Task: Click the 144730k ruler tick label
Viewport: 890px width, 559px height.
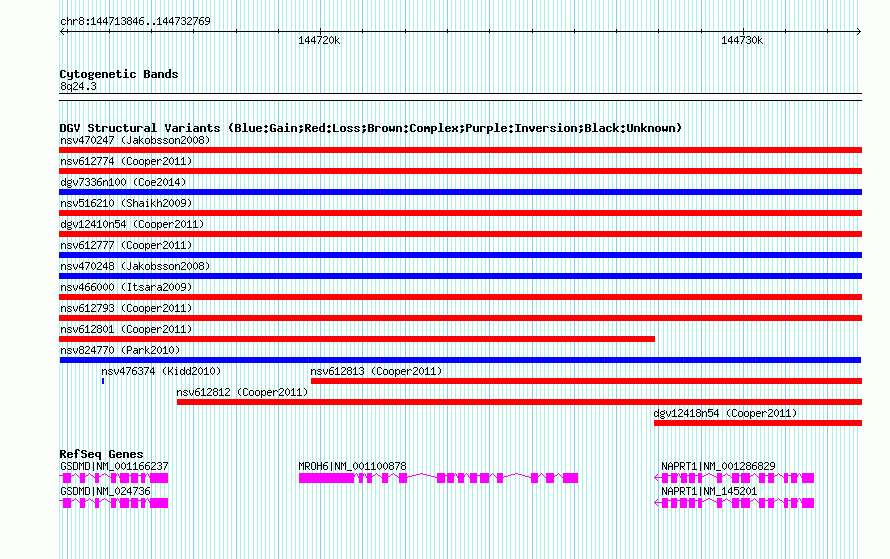Action: [x=742, y=40]
